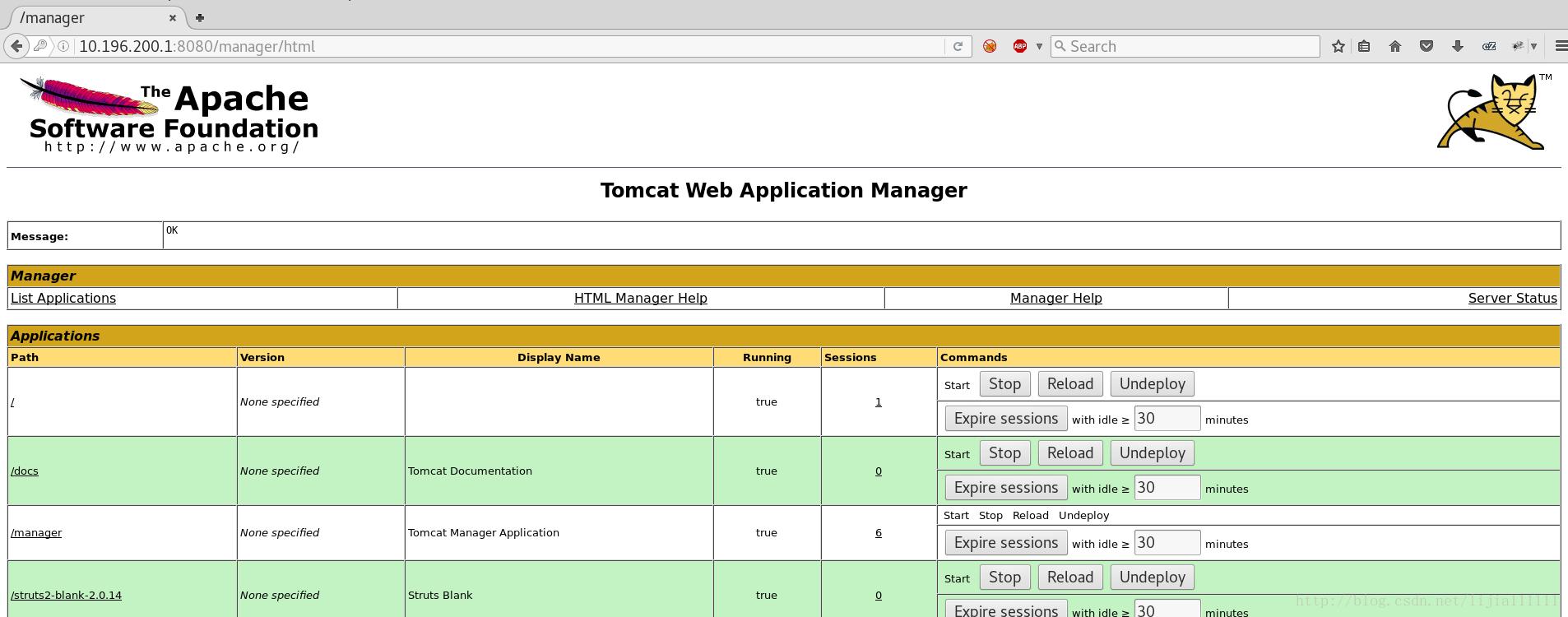Reload the struts2-blank application

[x=1070, y=578]
